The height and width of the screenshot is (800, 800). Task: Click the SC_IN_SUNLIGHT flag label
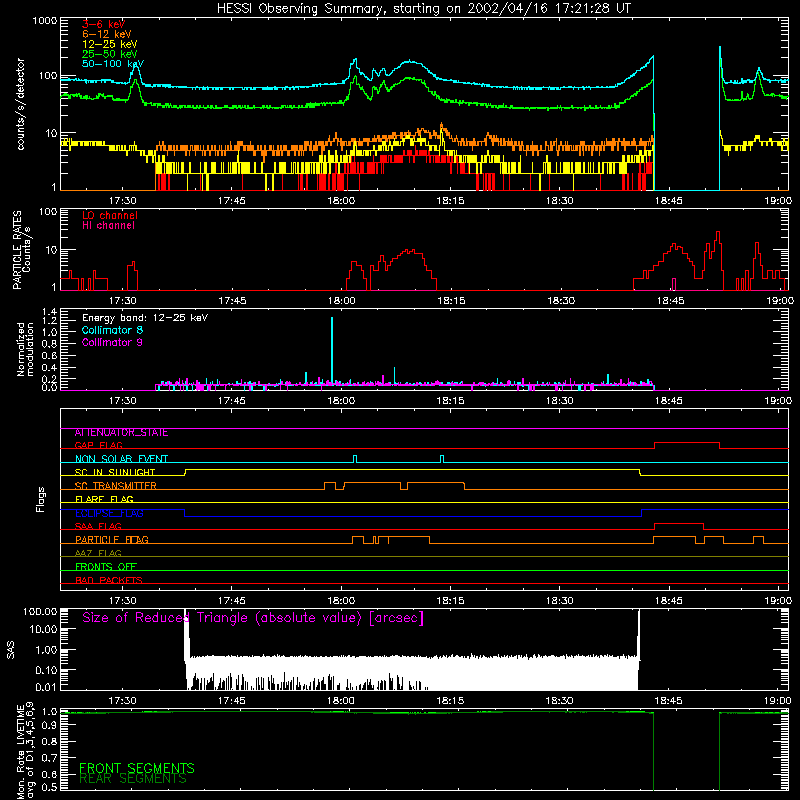point(115,472)
